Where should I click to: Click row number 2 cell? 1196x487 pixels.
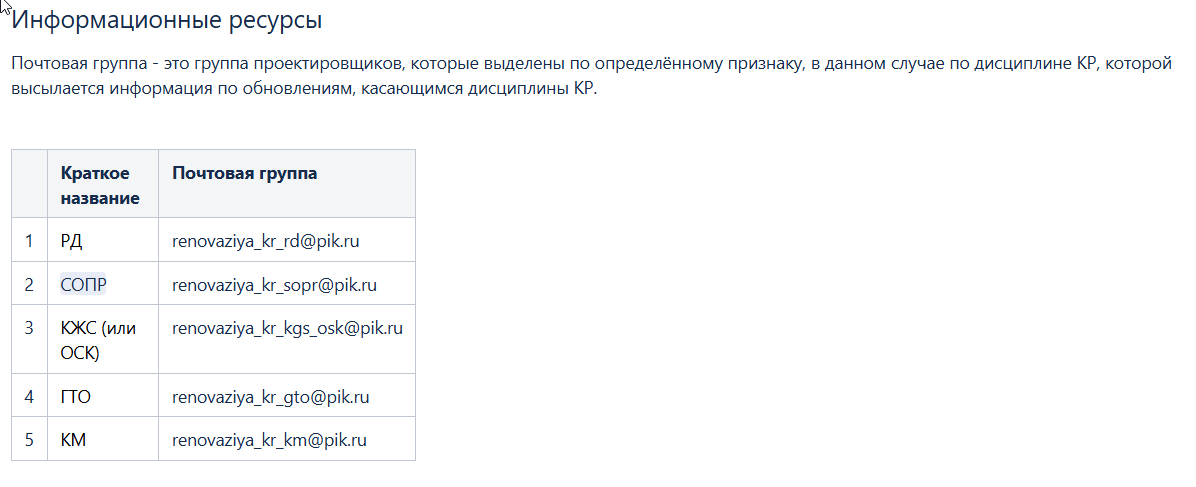pos(30,284)
